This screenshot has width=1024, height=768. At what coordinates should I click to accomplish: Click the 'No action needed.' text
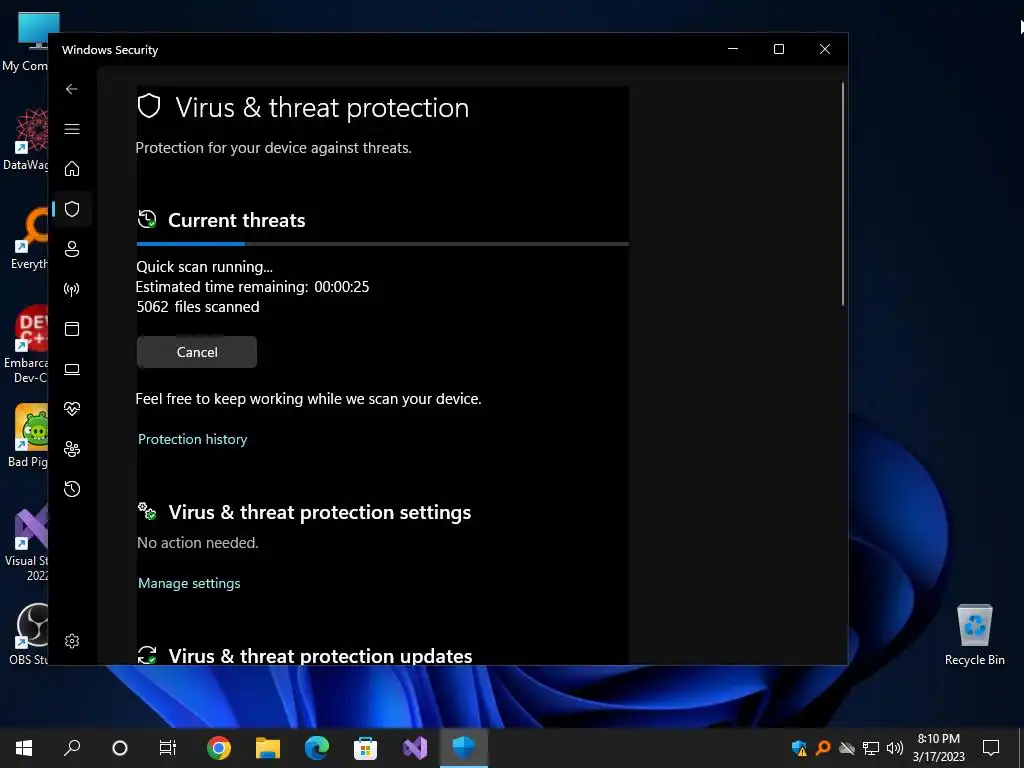(x=197, y=543)
